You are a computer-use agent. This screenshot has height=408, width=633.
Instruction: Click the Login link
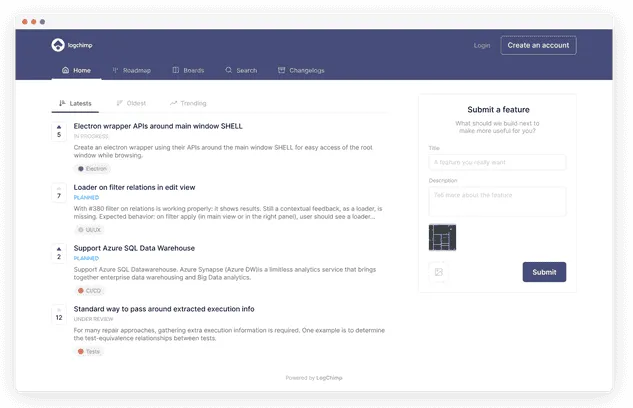[482, 46]
